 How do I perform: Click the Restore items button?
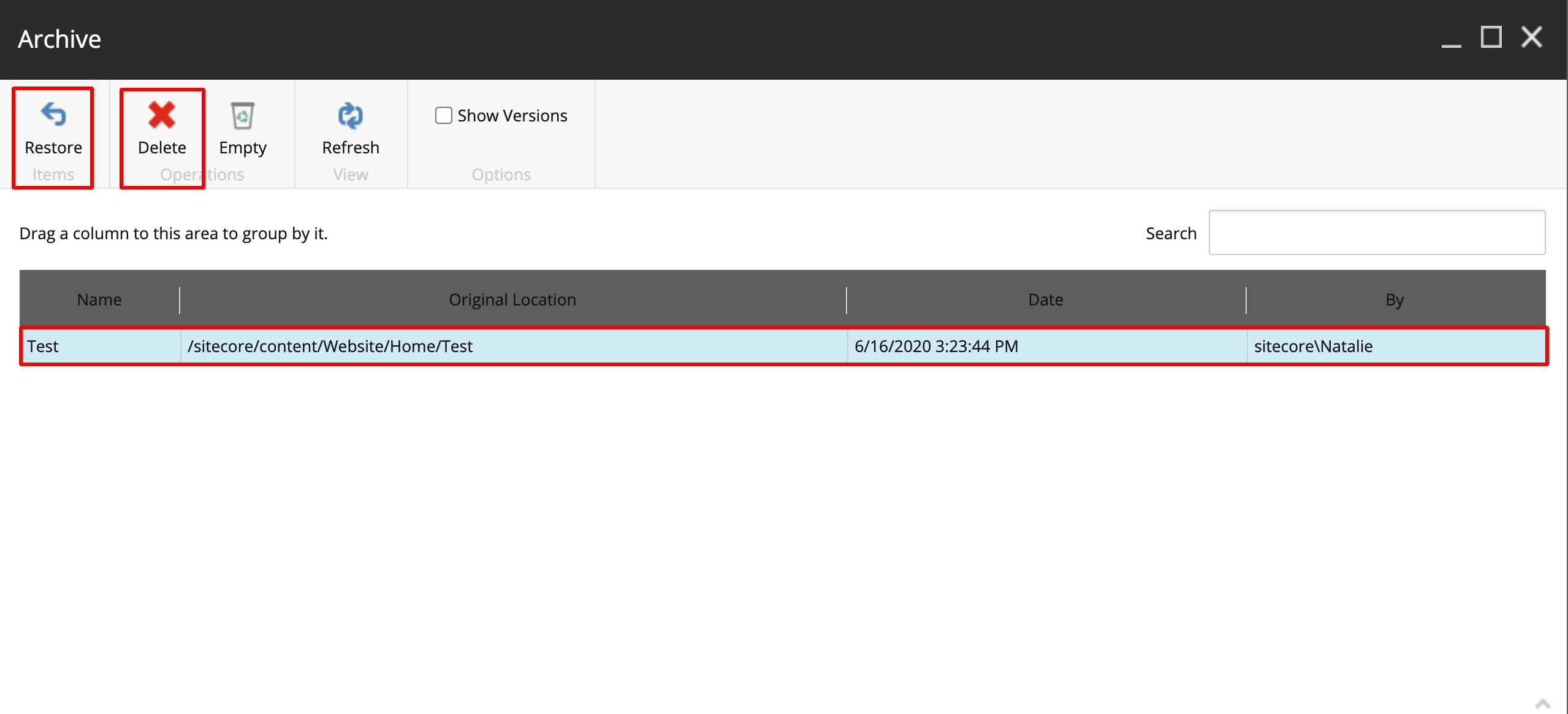pyautogui.click(x=53, y=129)
